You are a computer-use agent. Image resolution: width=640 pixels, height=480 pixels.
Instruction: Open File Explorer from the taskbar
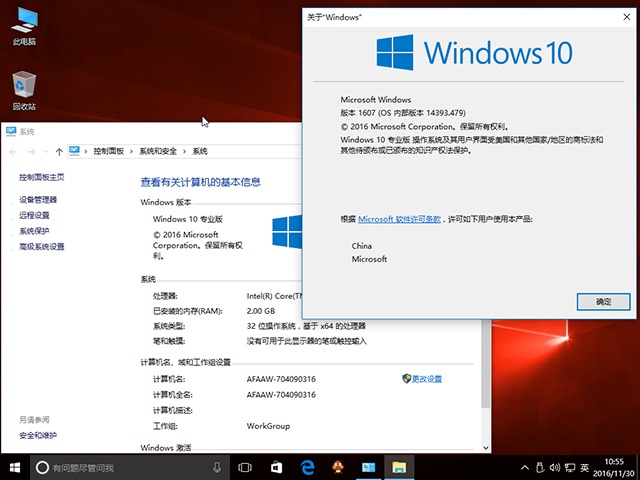click(x=398, y=467)
